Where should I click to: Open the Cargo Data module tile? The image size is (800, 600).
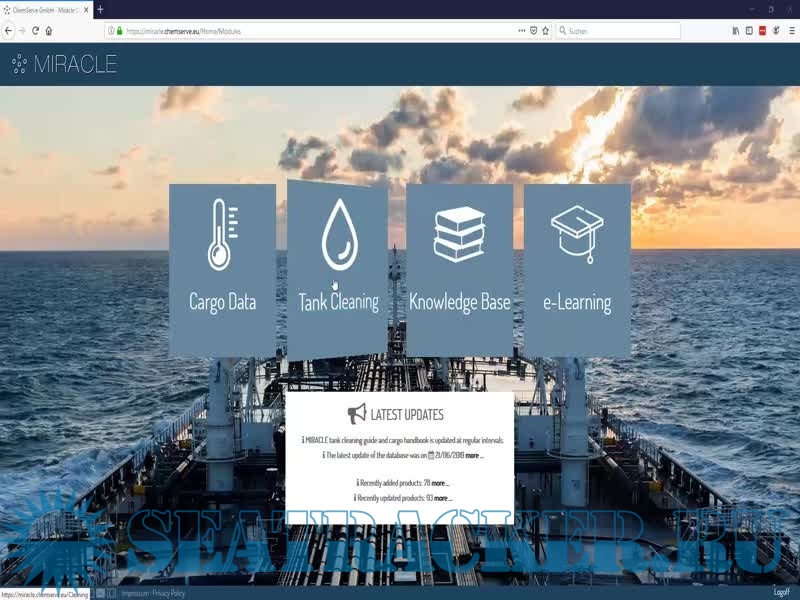[x=222, y=269]
